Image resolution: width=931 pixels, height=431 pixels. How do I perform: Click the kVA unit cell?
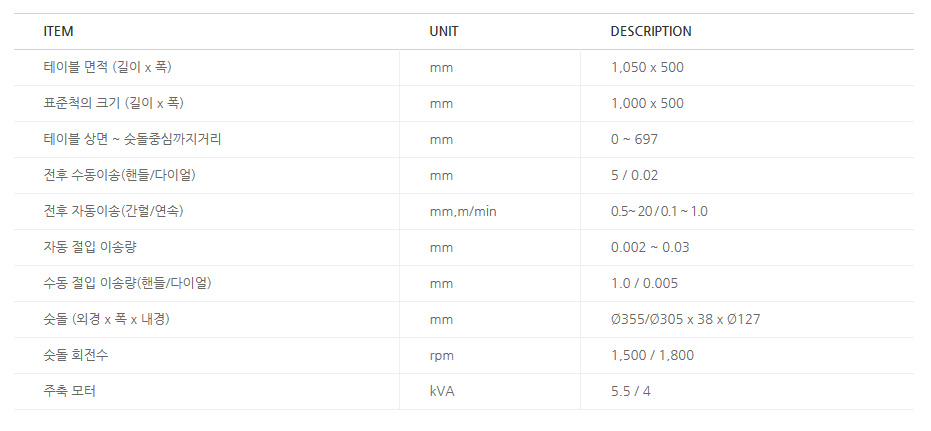442,391
